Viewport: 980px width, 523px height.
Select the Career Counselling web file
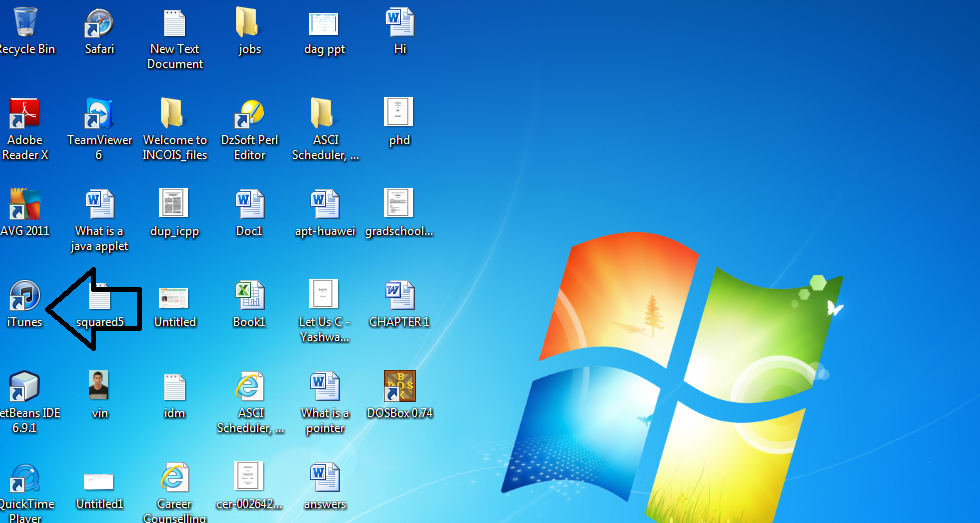pyautogui.click(x=174, y=478)
